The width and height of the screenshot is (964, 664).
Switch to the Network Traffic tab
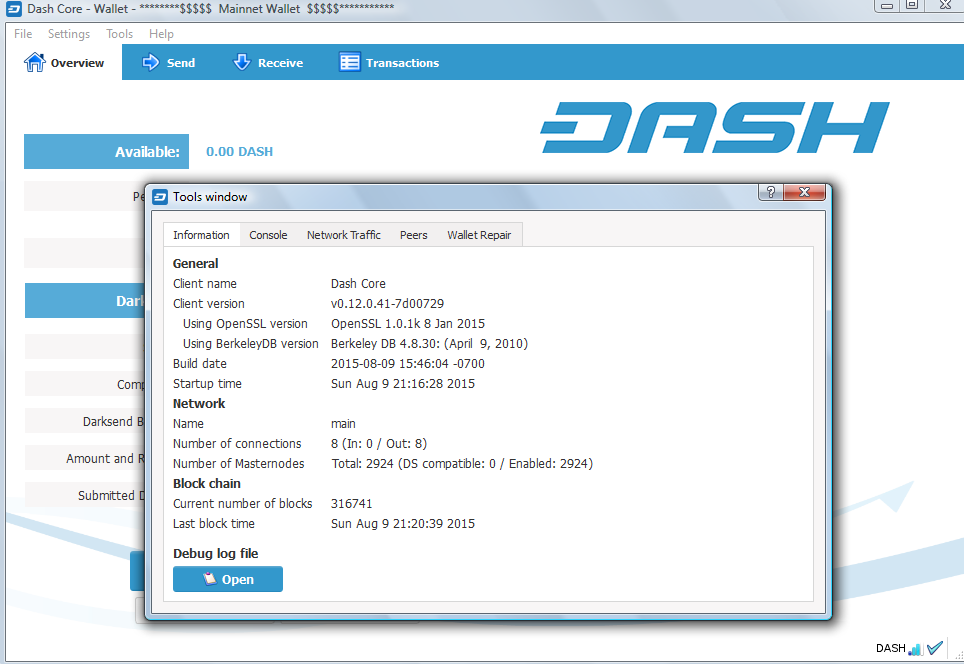click(x=344, y=235)
